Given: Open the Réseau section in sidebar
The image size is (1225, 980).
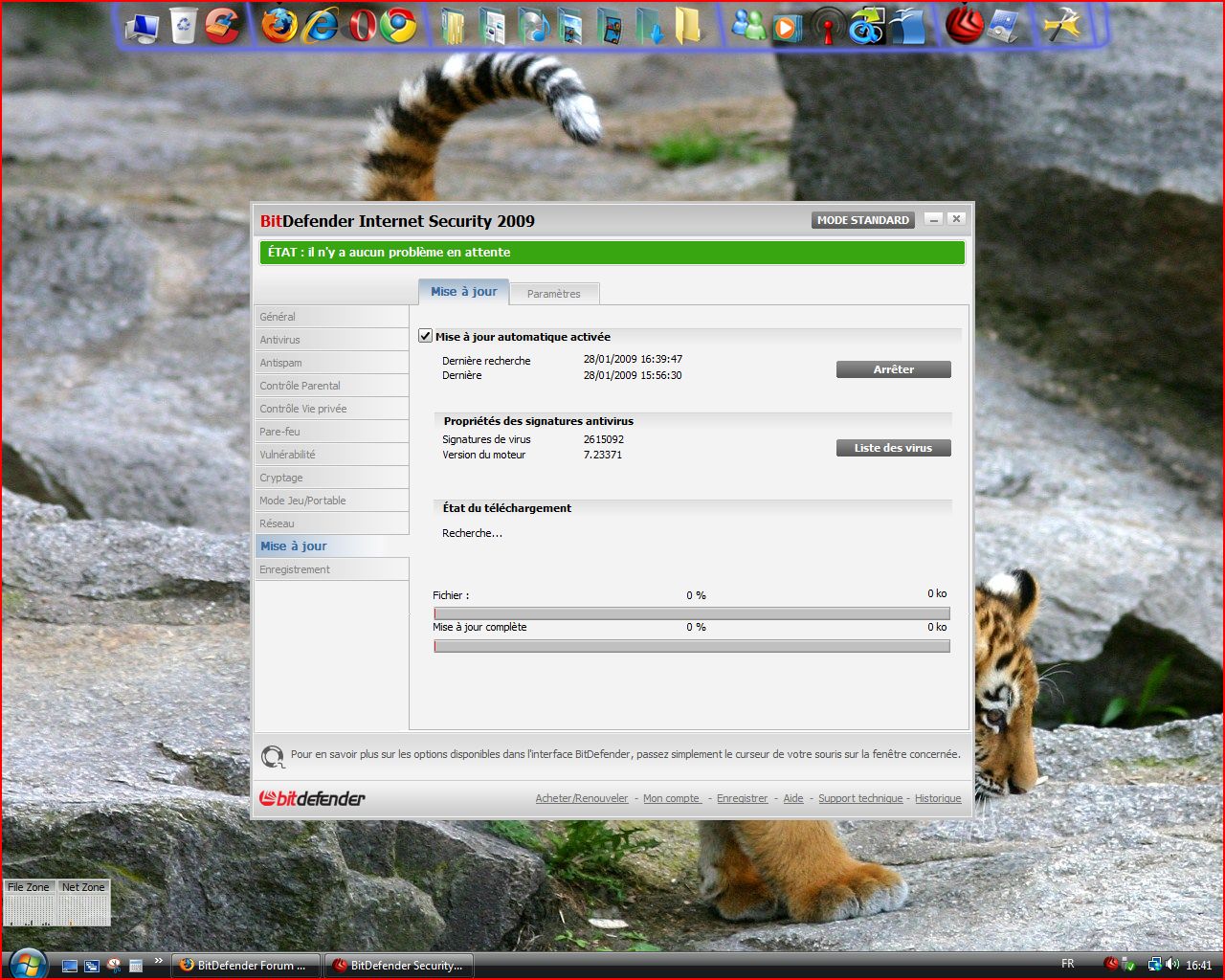Looking at the screenshot, I should 331,523.
